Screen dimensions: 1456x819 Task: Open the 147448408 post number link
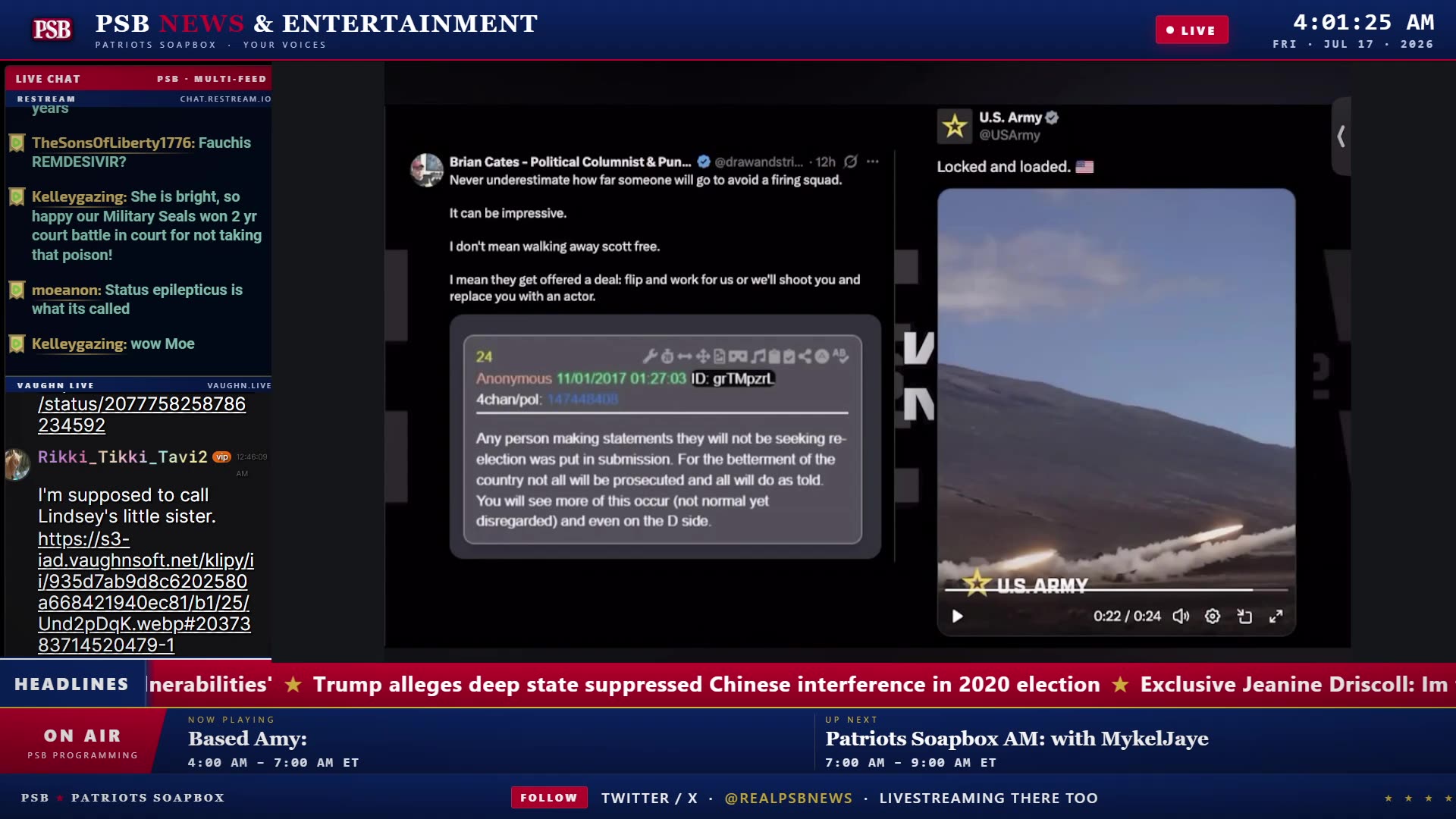(x=582, y=400)
